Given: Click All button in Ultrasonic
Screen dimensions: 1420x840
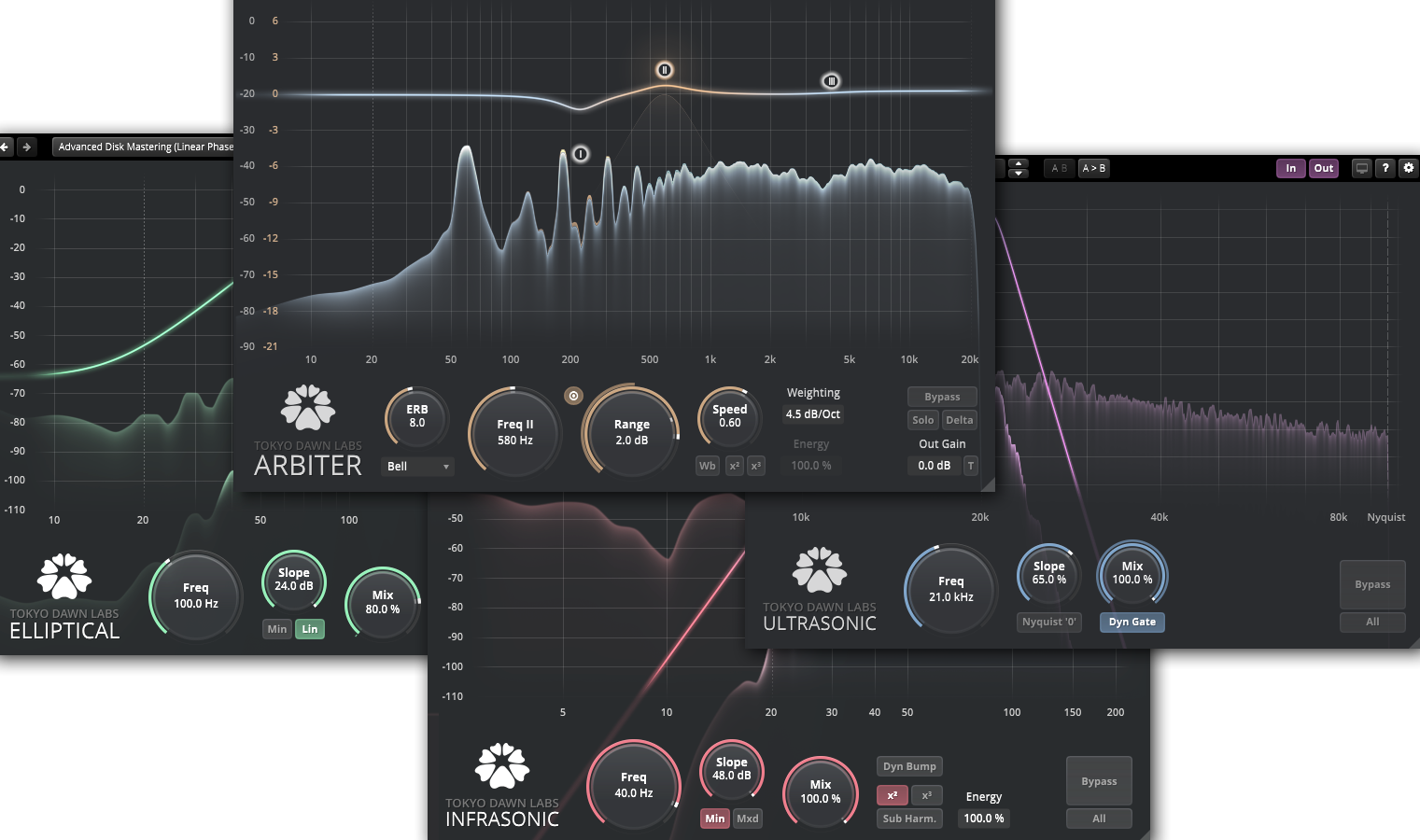Looking at the screenshot, I should click(x=1372, y=622).
